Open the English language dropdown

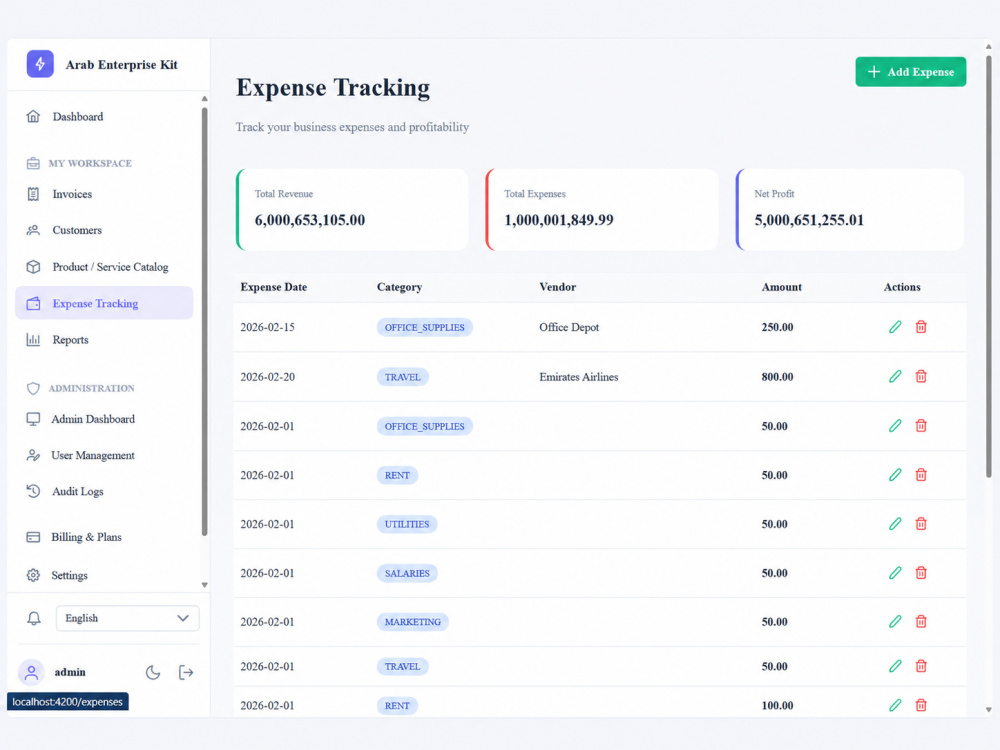128,618
